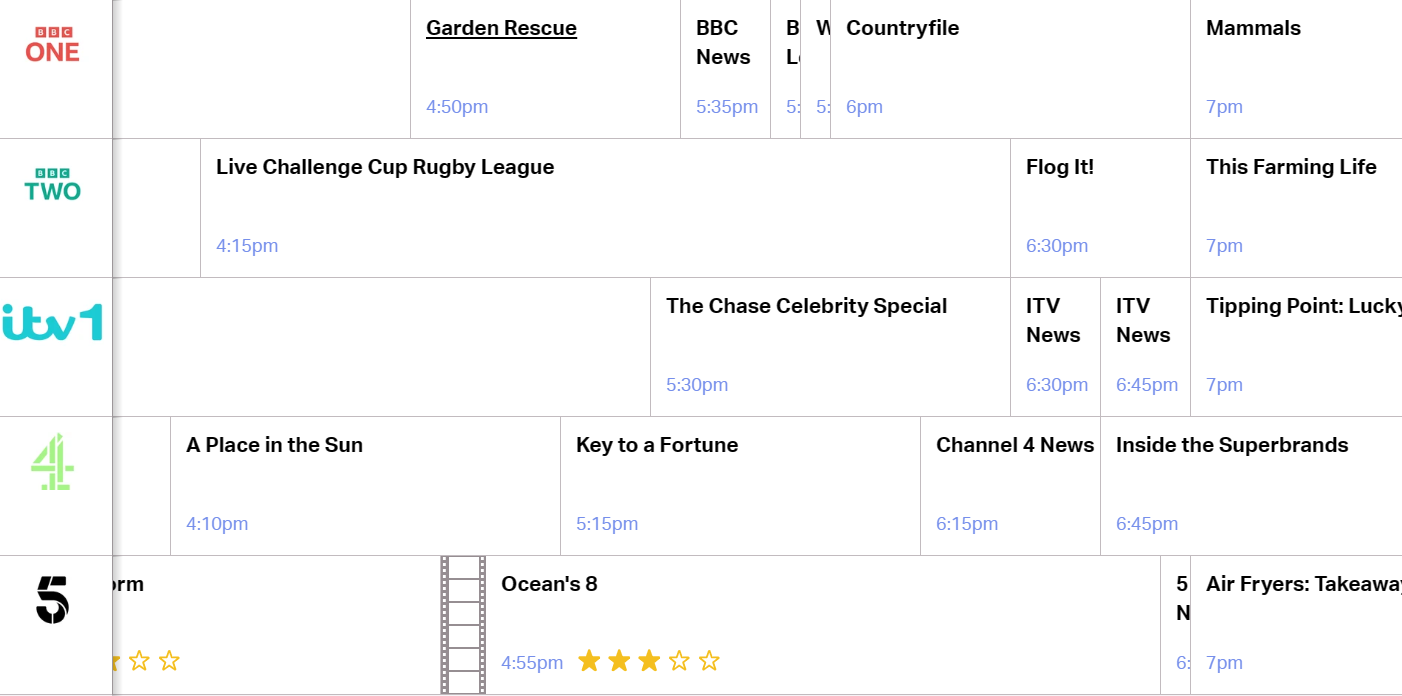Click The Chase Celebrity Special
The height and width of the screenshot is (696, 1402).
[806, 306]
